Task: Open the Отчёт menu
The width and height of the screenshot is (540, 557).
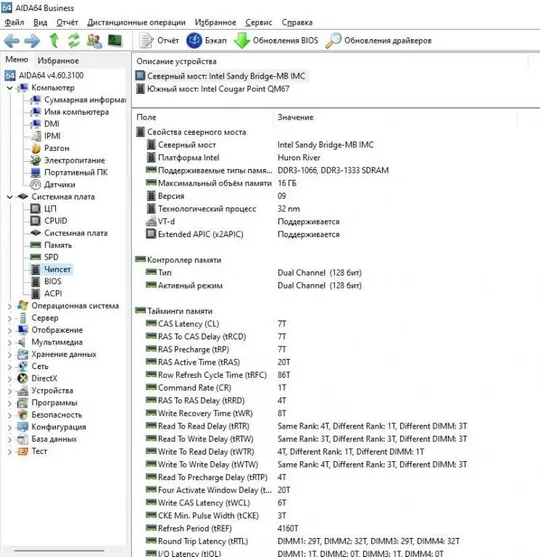Action: point(67,22)
